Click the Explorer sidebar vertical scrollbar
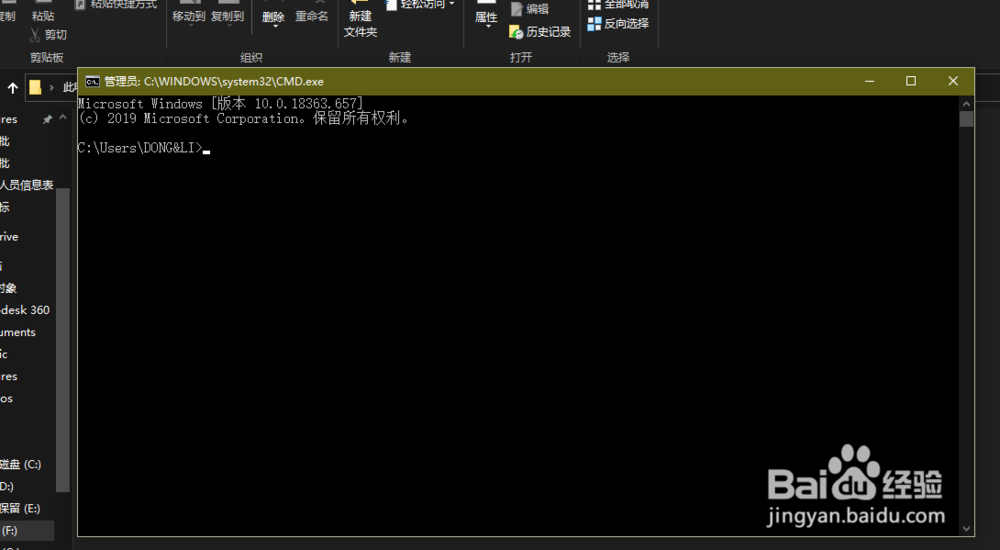This screenshot has width=1000, height=550. (x=62, y=339)
